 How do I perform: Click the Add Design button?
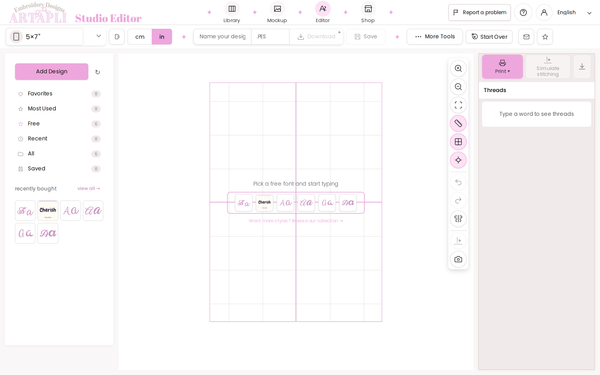pyautogui.click(x=52, y=72)
